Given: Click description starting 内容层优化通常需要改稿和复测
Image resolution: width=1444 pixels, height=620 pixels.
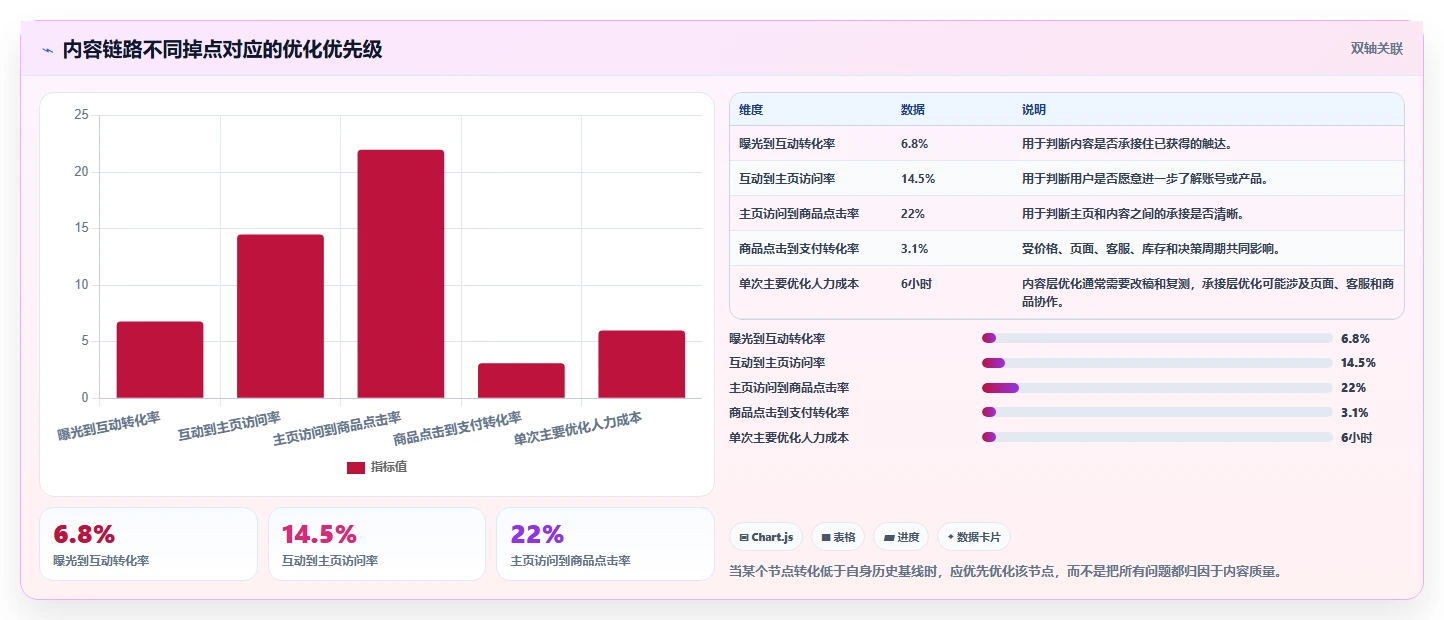Looking at the screenshot, I should (1207, 292).
